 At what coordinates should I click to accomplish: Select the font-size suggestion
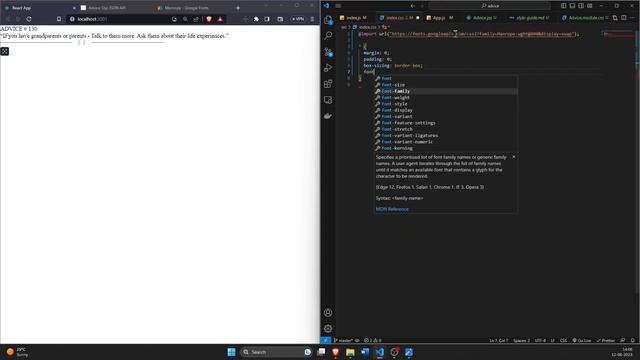click(446, 85)
